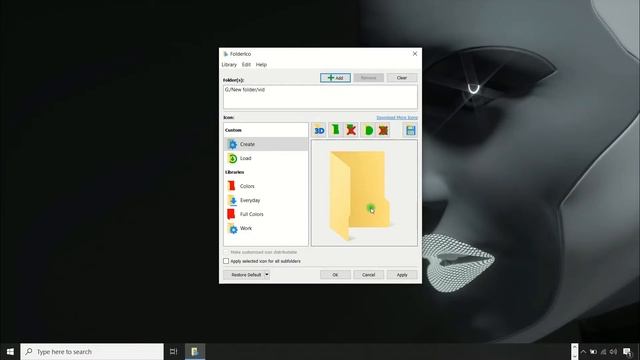Click the Folderico taskbar icon
The height and width of the screenshot is (360, 640).
pos(195,351)
